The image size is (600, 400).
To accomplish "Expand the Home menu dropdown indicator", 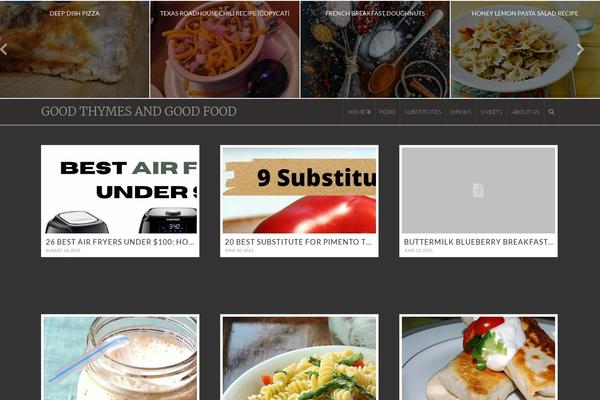I will coord(368,112).
